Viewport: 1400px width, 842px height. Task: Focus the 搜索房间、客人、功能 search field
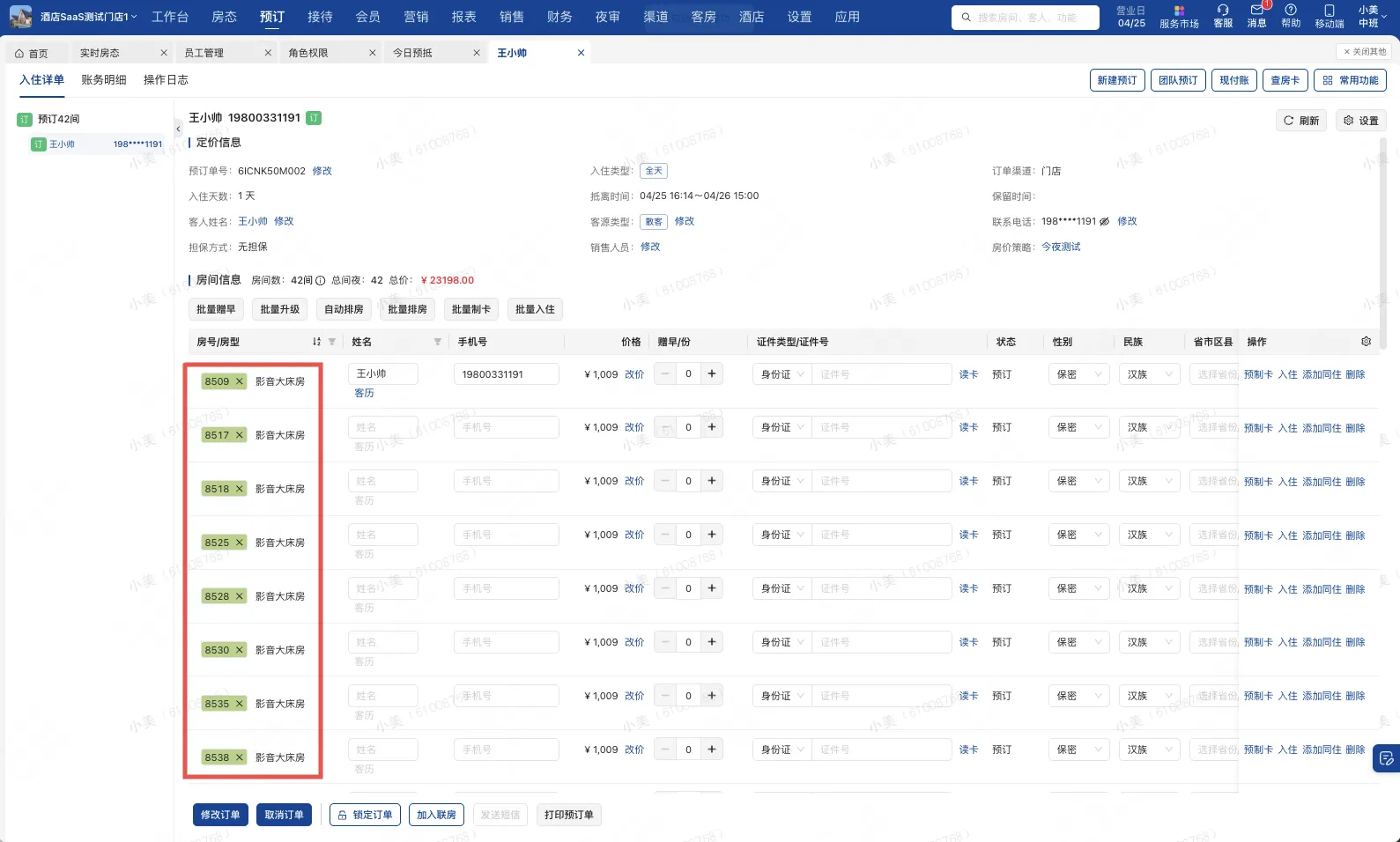(x=1026, y=17)
